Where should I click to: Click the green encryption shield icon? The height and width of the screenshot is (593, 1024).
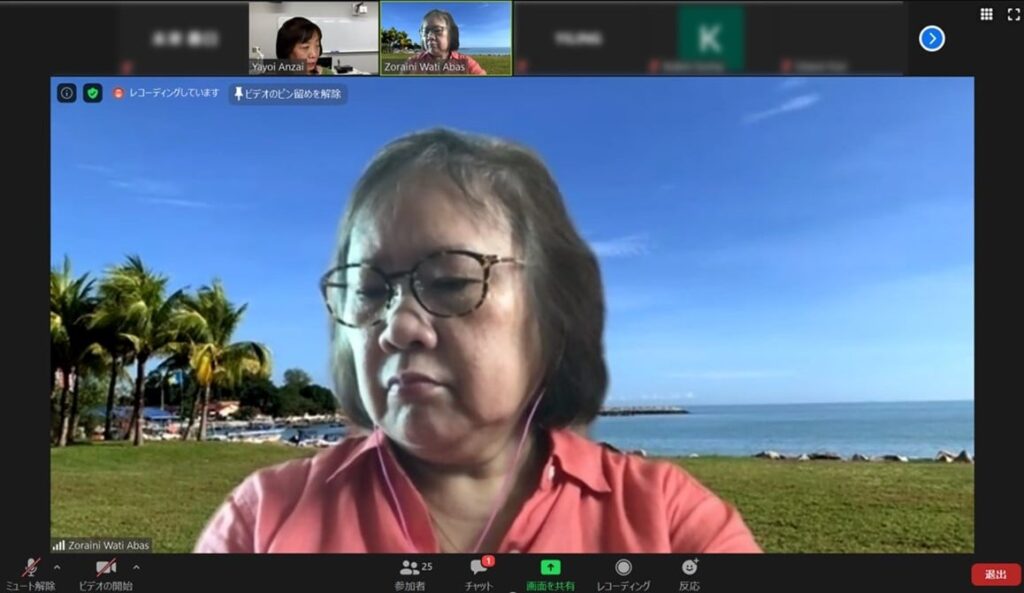coord(93,93)
